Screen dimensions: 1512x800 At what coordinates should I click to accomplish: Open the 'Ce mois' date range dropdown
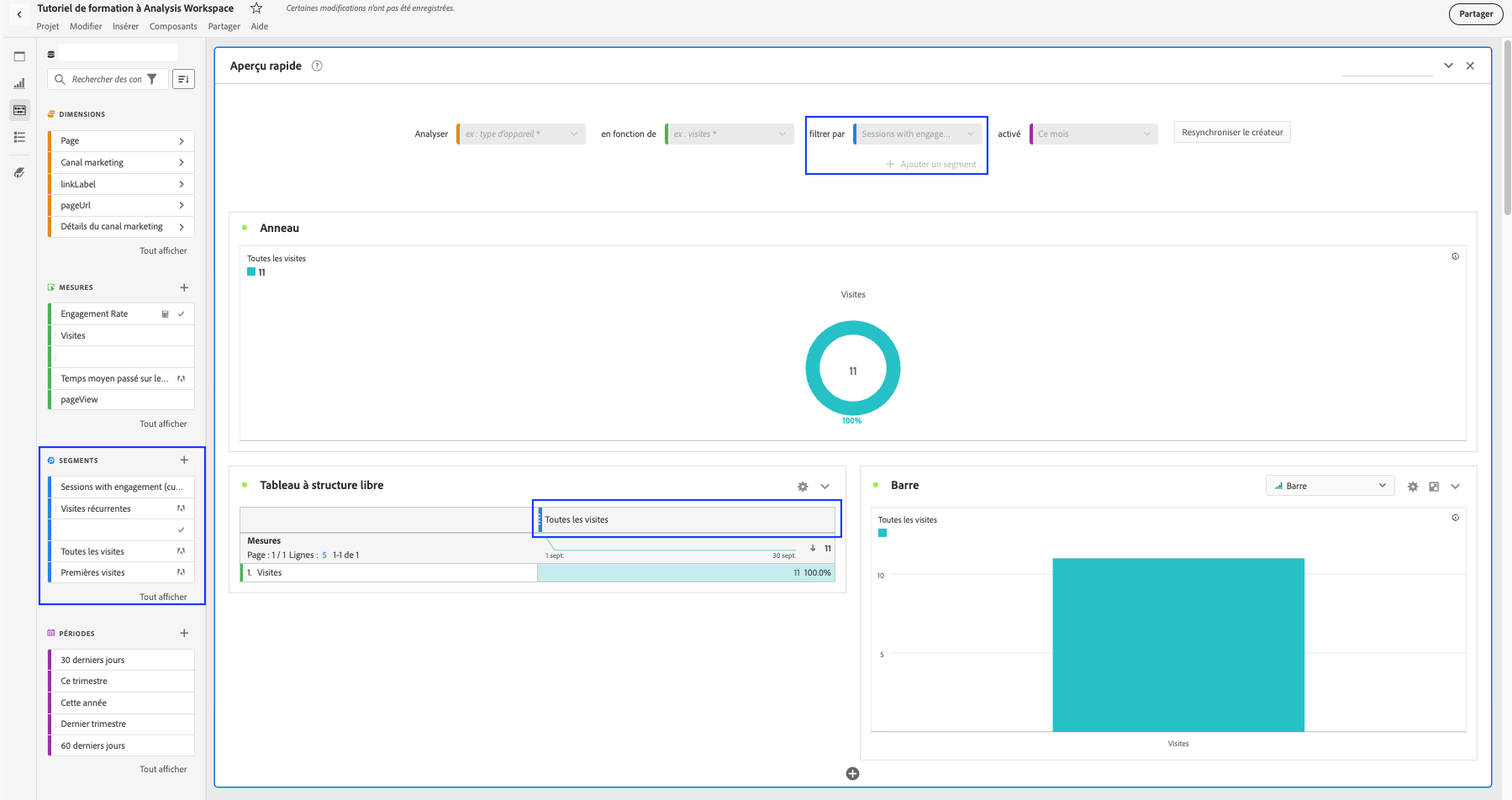coord(1094,134)
